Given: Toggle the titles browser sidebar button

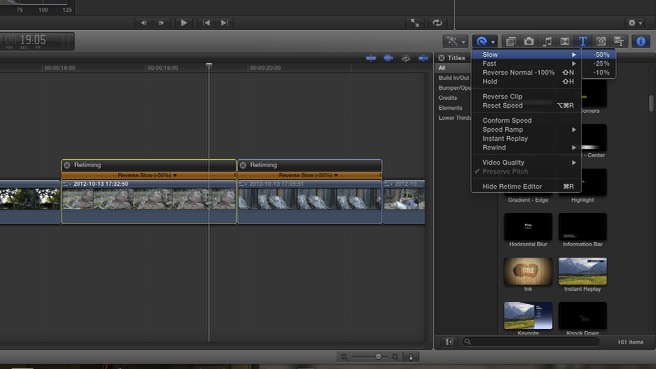Looking at the screenshot, I should click(449, 342).
